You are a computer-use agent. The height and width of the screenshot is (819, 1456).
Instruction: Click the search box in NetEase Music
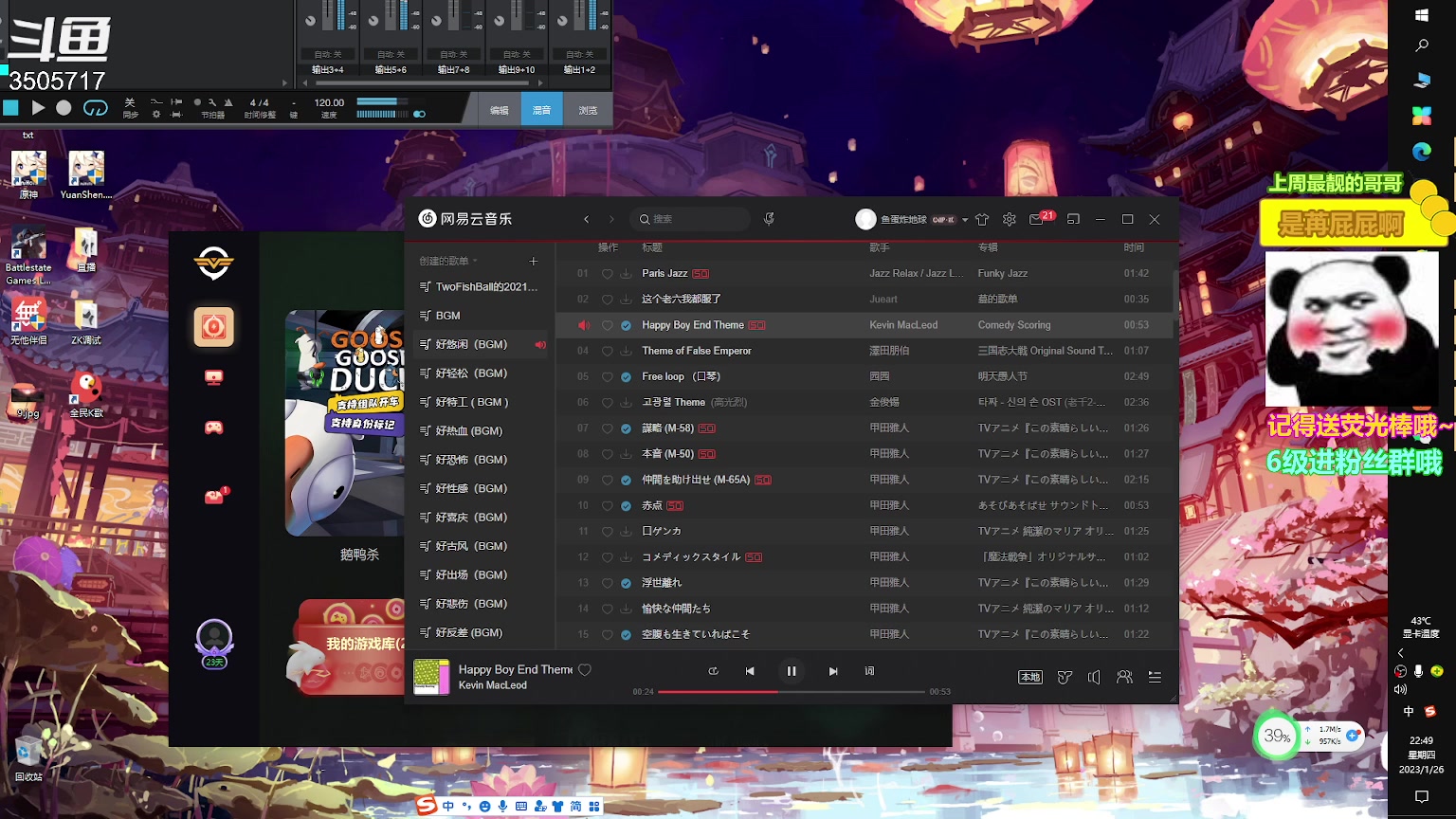(689, 219)
